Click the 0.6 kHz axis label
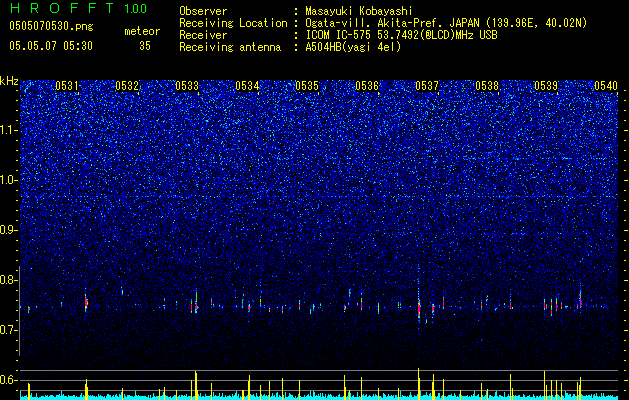Screen dimensions: 629x400 click(x=9, y=380)
